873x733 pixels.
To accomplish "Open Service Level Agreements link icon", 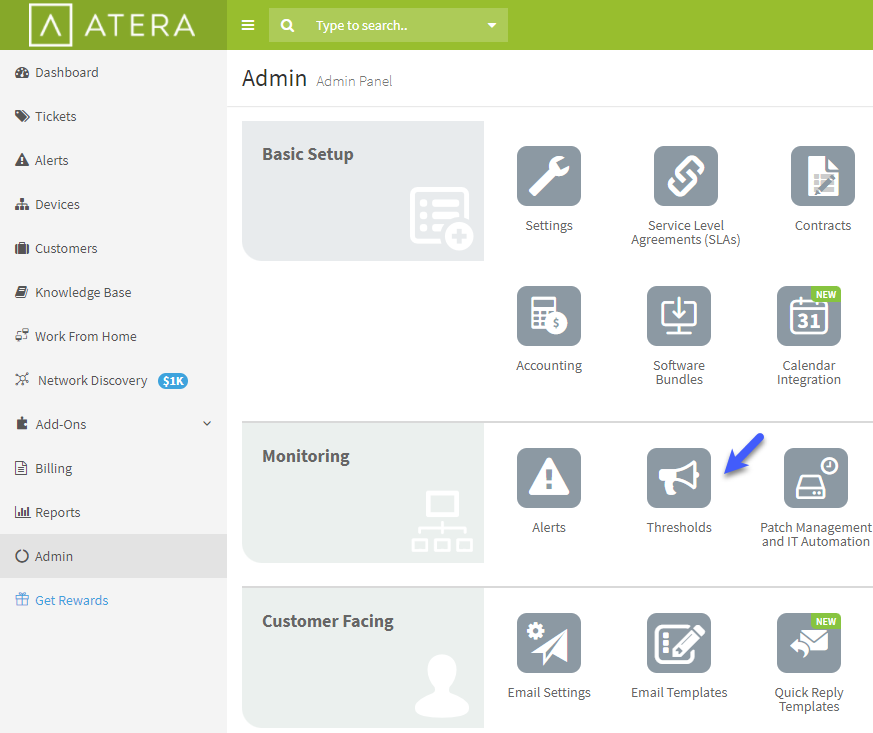I will (x=685, y=176).
